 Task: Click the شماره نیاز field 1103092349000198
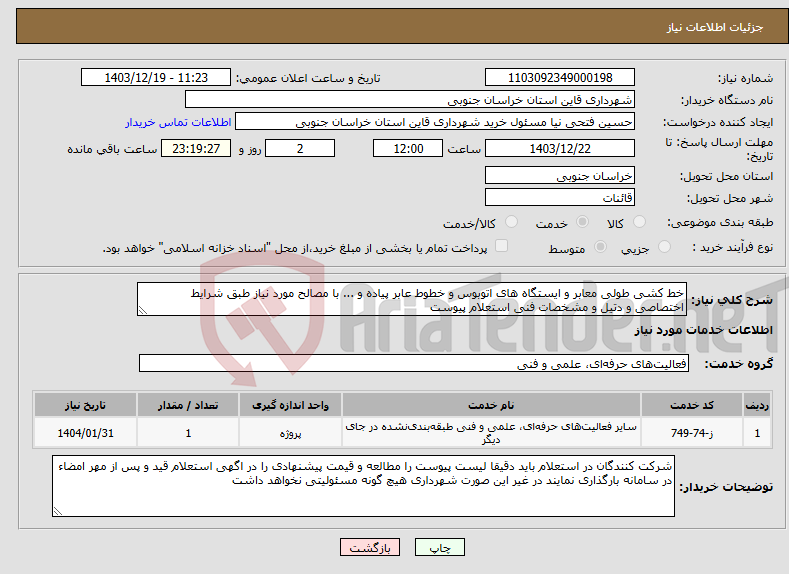coord(560,77)
